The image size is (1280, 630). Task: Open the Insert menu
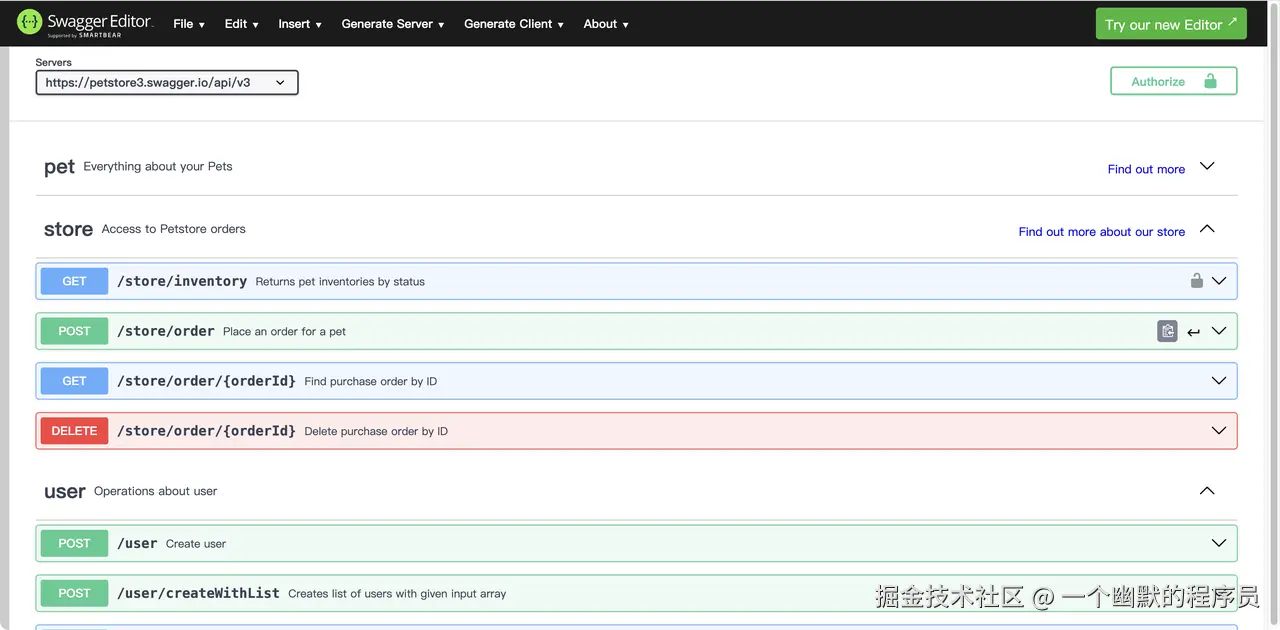[300, 24]
